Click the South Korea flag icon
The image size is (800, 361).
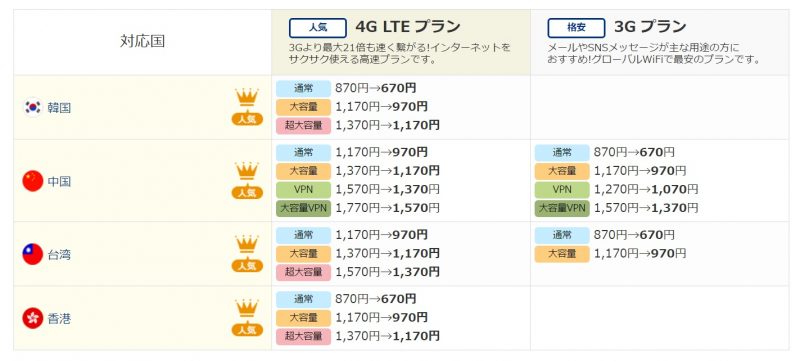tap(33, 108)
